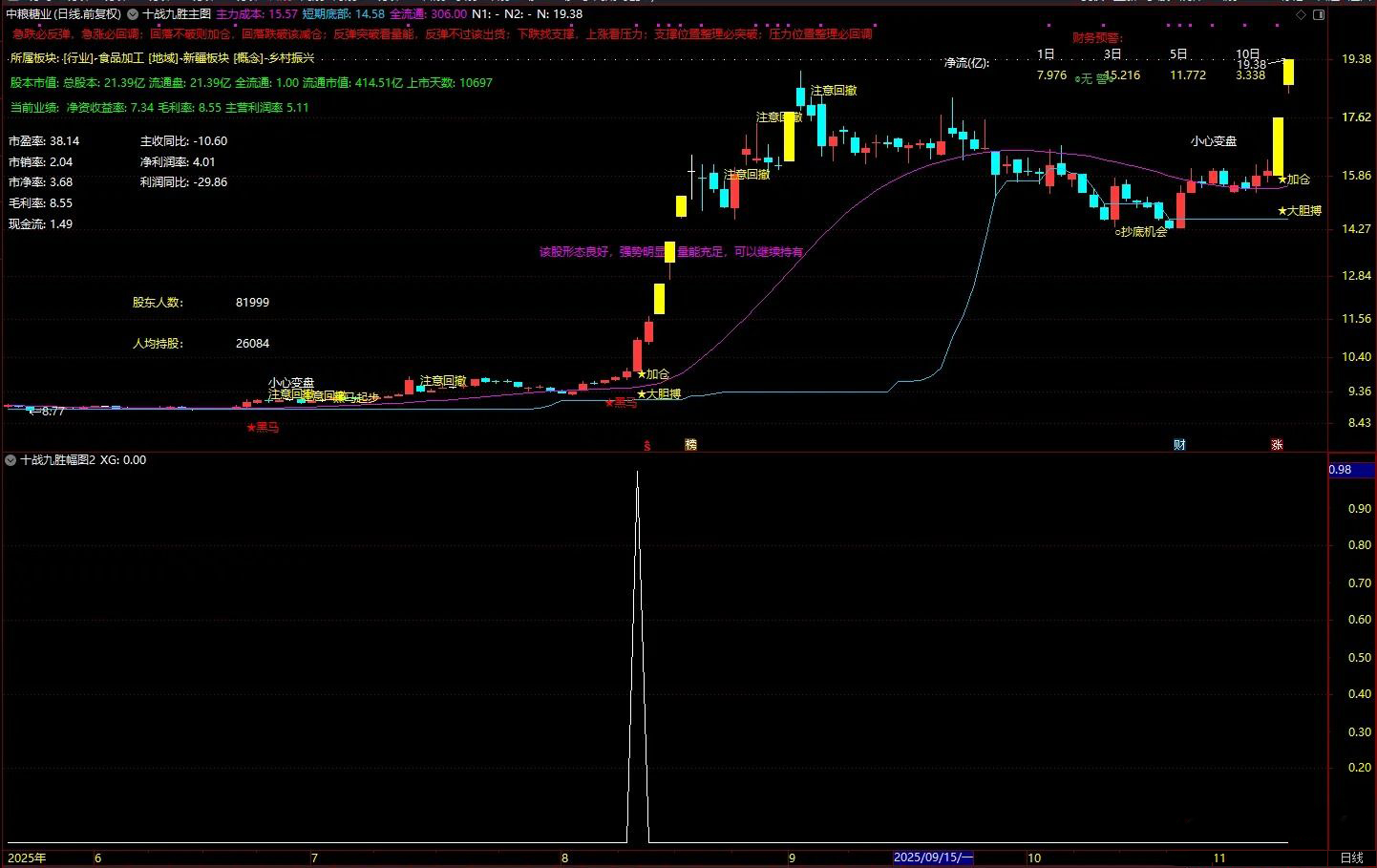Select the highlighted date 2025/09/15 marker
Viewport: 1377px width, 868px height.
click(x=933, y=857)
